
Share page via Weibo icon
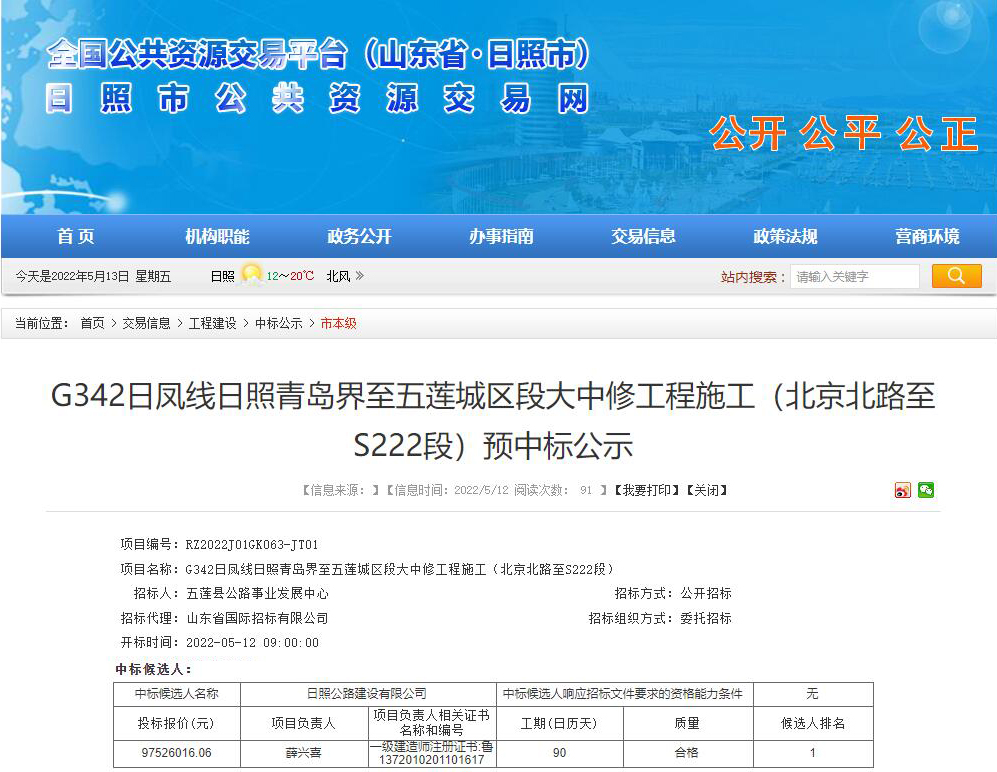click(x=902, y=490)
